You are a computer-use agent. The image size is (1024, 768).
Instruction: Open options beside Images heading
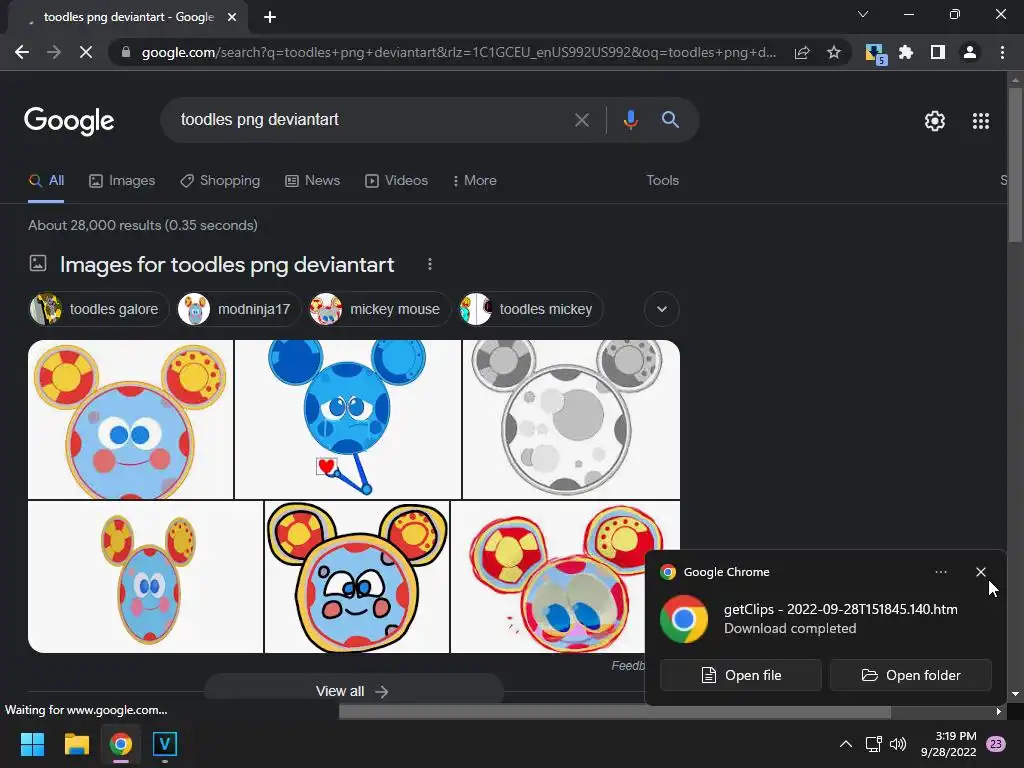[x=429, y=264]
